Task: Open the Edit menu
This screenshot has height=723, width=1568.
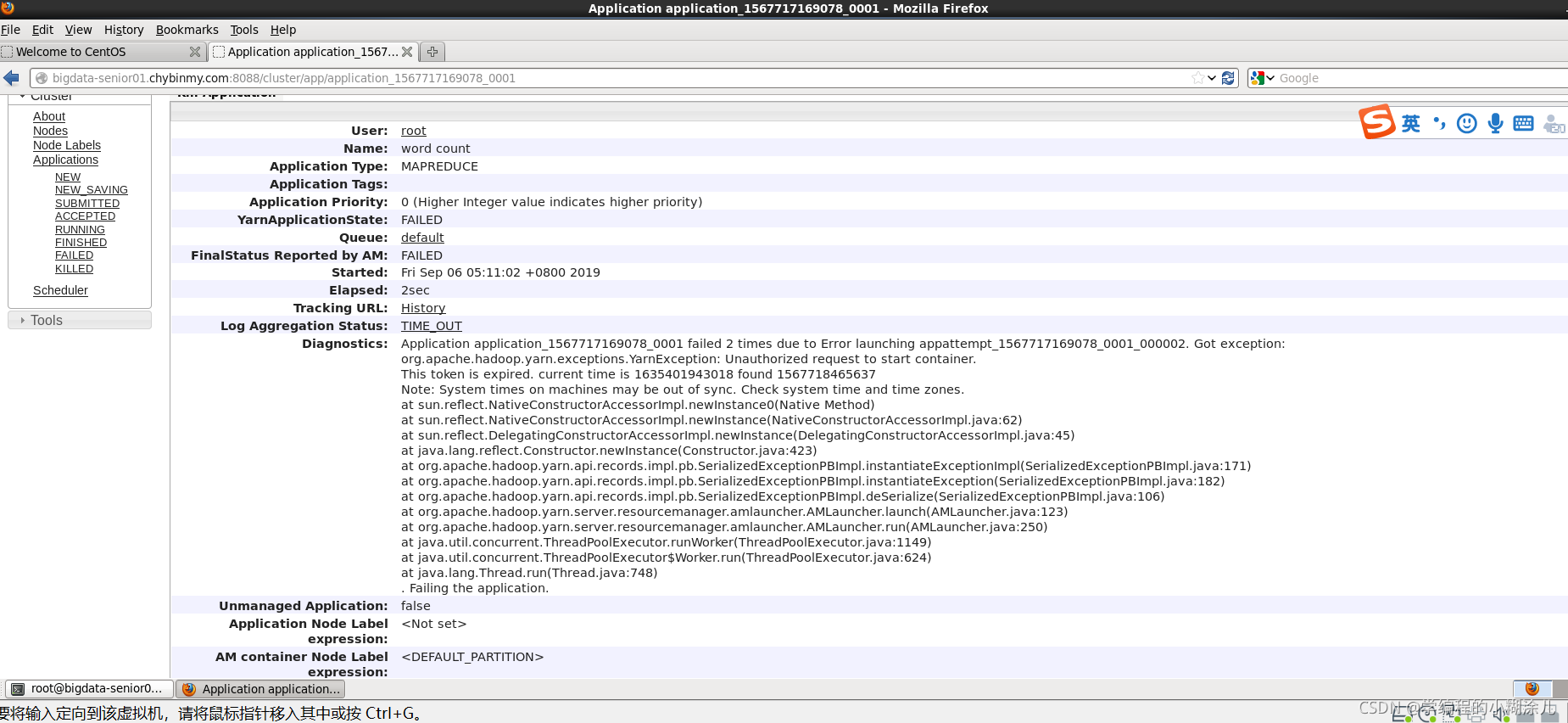Action: [x=42, y=30]
